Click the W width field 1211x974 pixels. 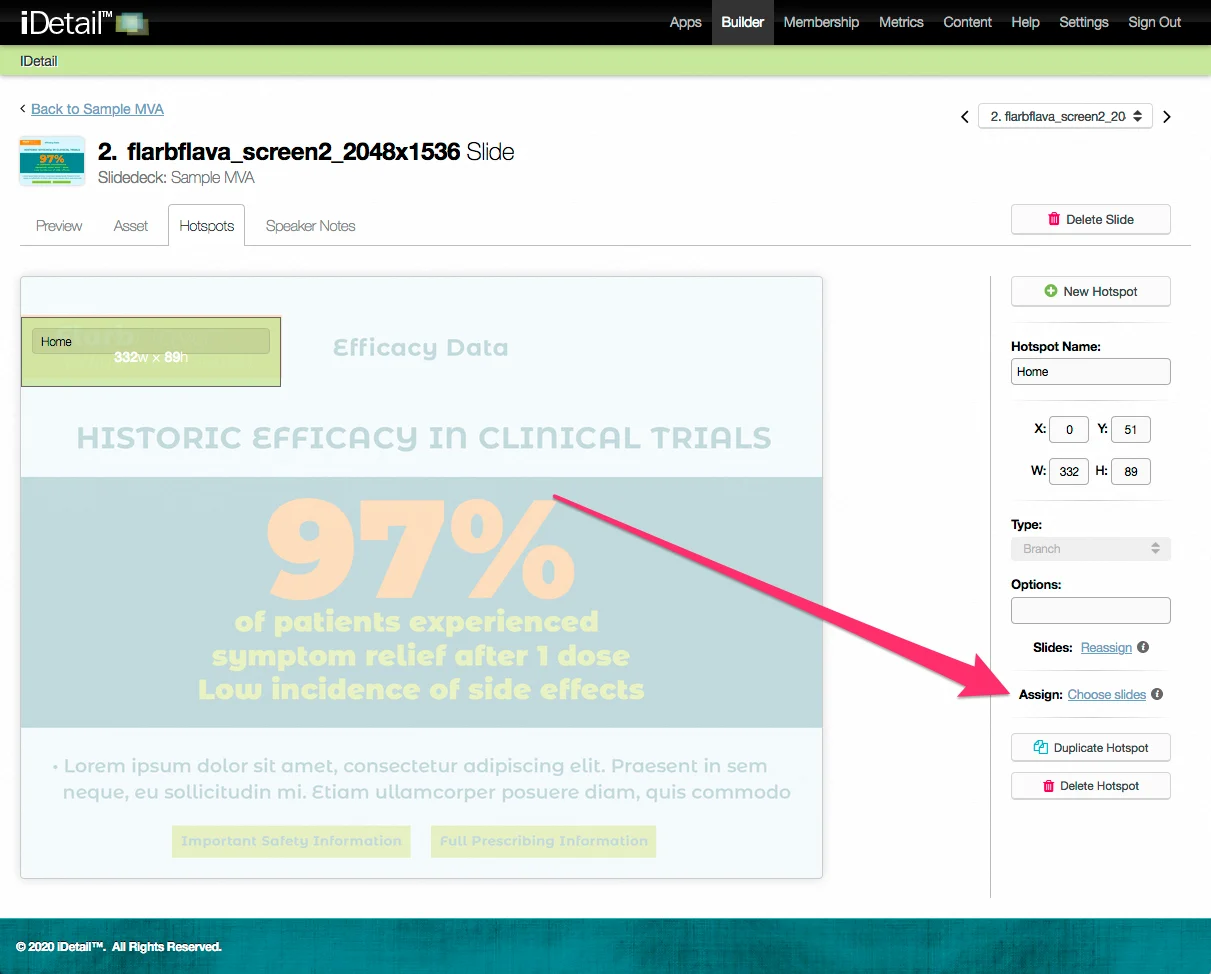pyautogui.click(x=1069, y=471)
